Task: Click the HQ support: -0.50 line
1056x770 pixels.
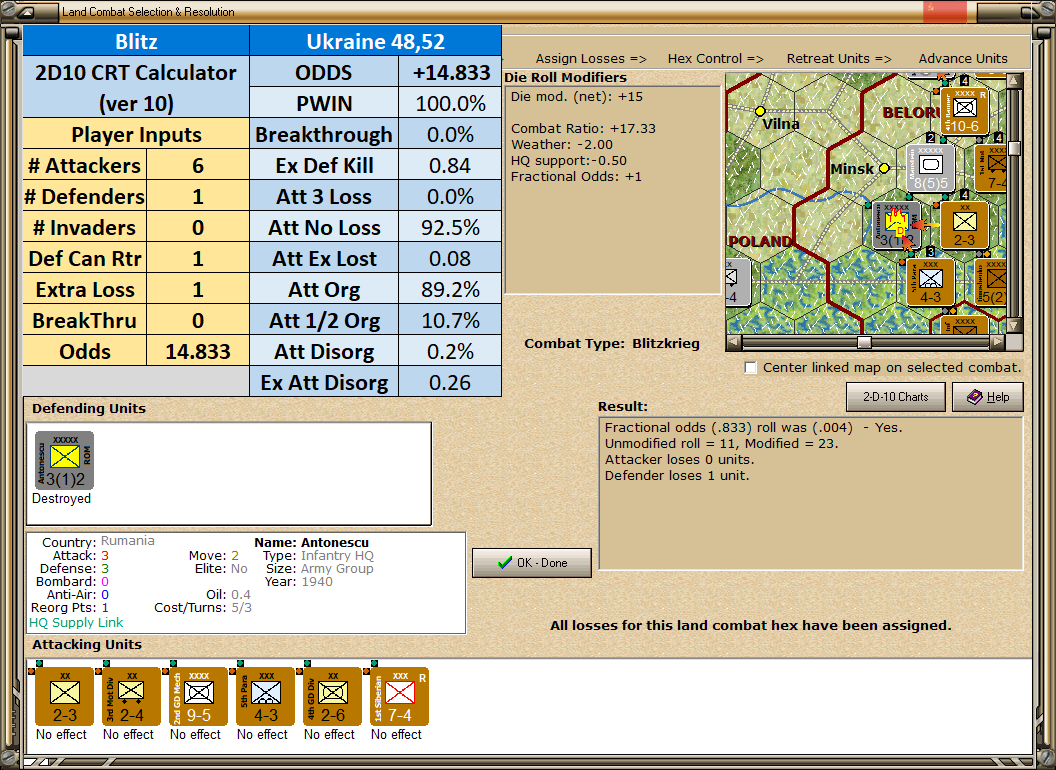Action: coord(568,160)
